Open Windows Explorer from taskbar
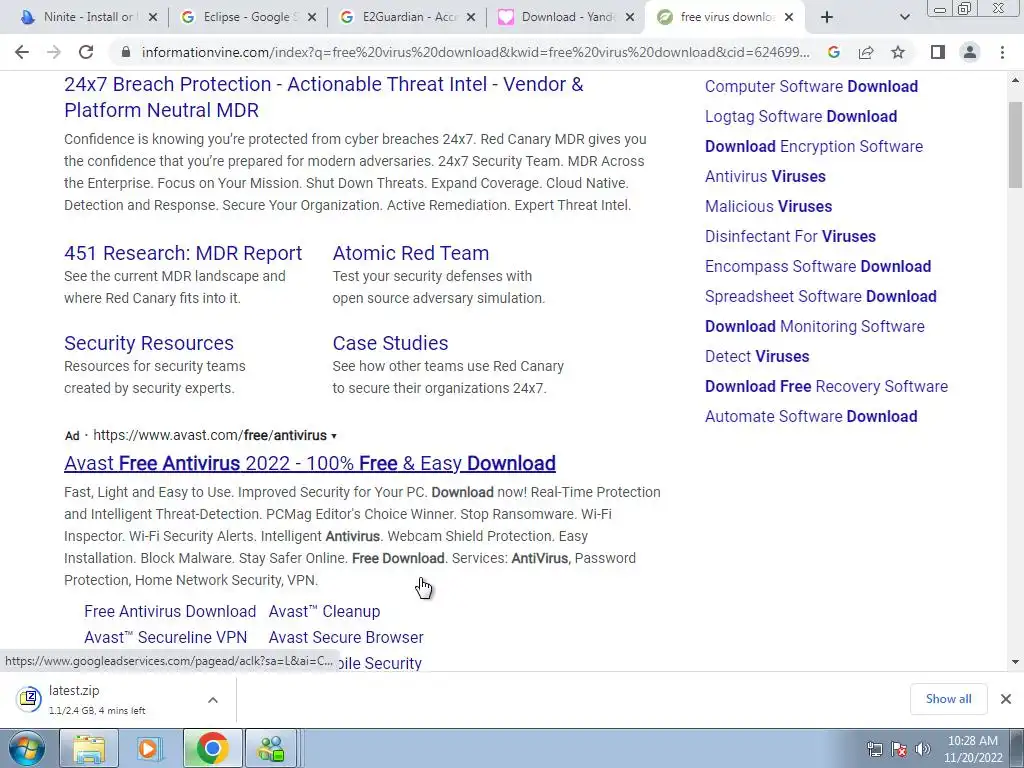This screenshot has width=1024, height=768. pyautogui.click(x=89, y=748)
